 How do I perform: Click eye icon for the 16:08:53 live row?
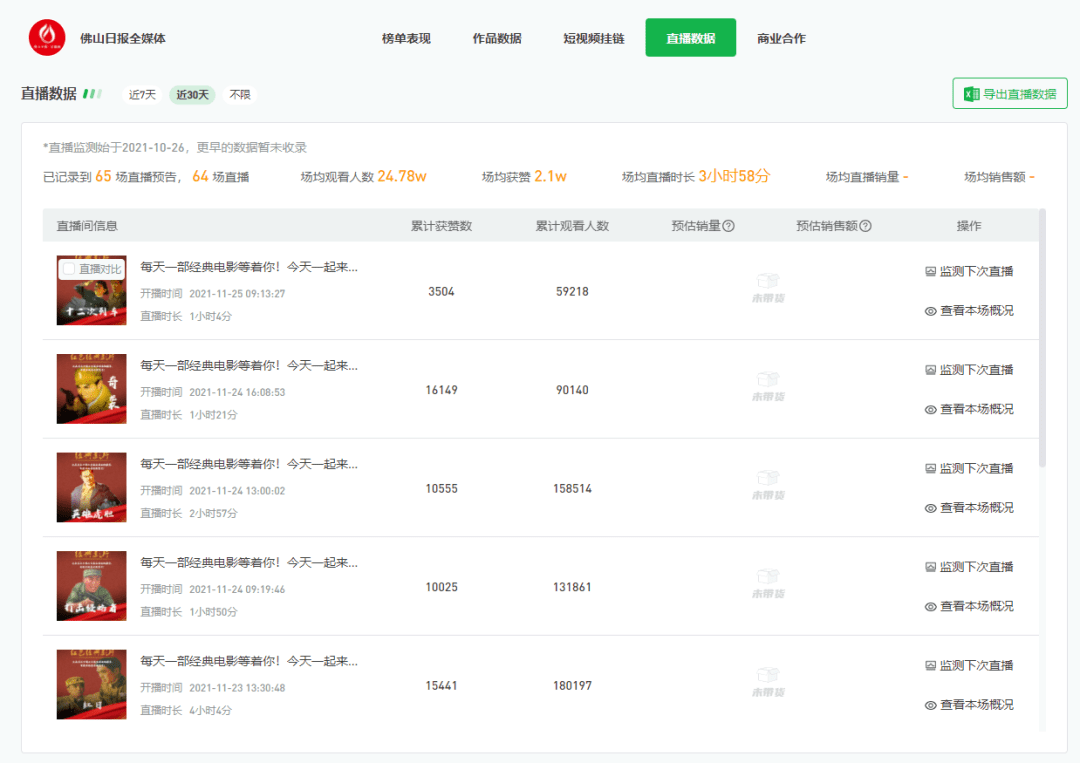[930, 410]
